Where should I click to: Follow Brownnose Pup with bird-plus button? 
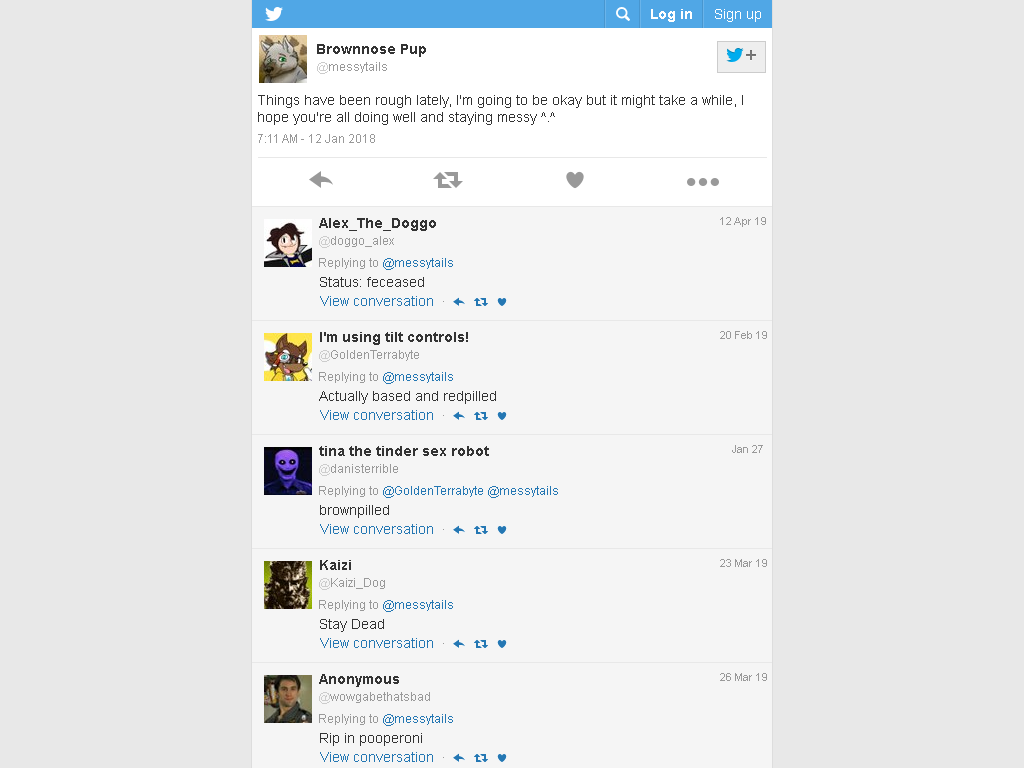741,56
